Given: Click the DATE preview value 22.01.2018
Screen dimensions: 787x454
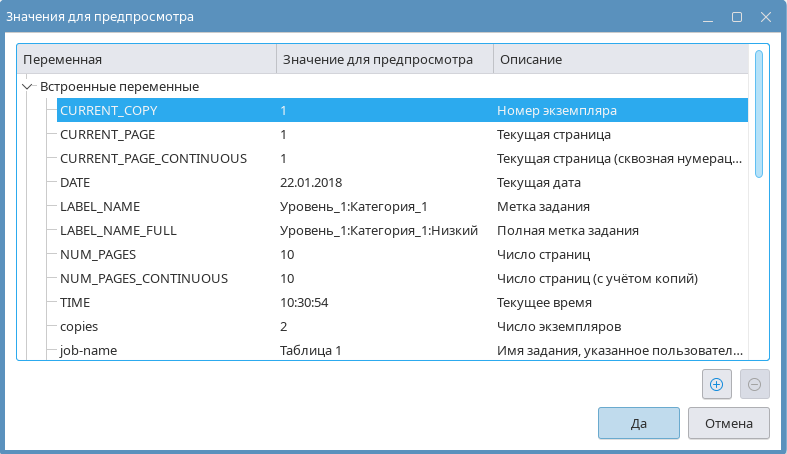Looking at the screenshot, I should point(313,182).
